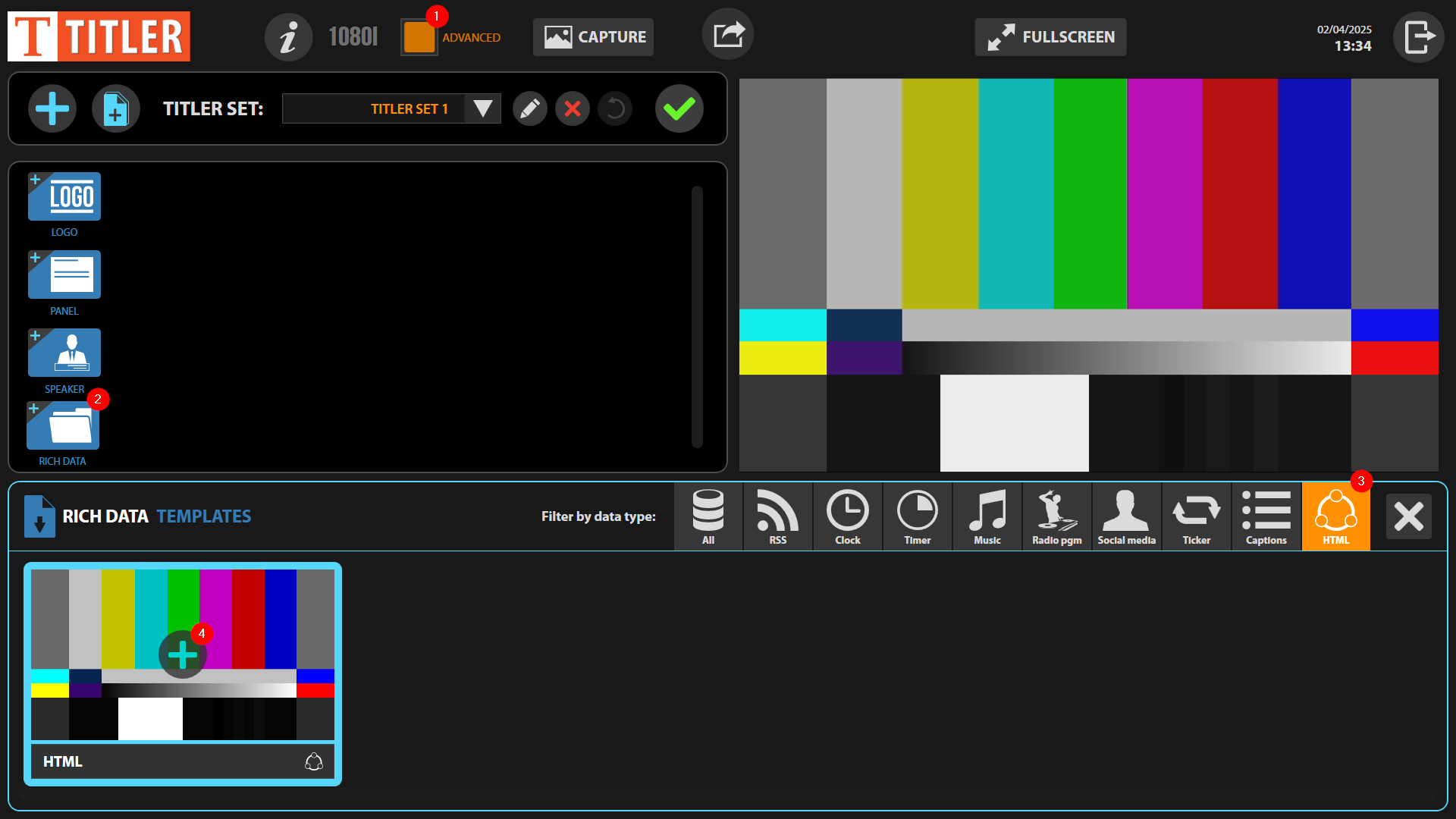1456x819 pixels.
Task: Click the date and time display
Action: [1345, 38]
